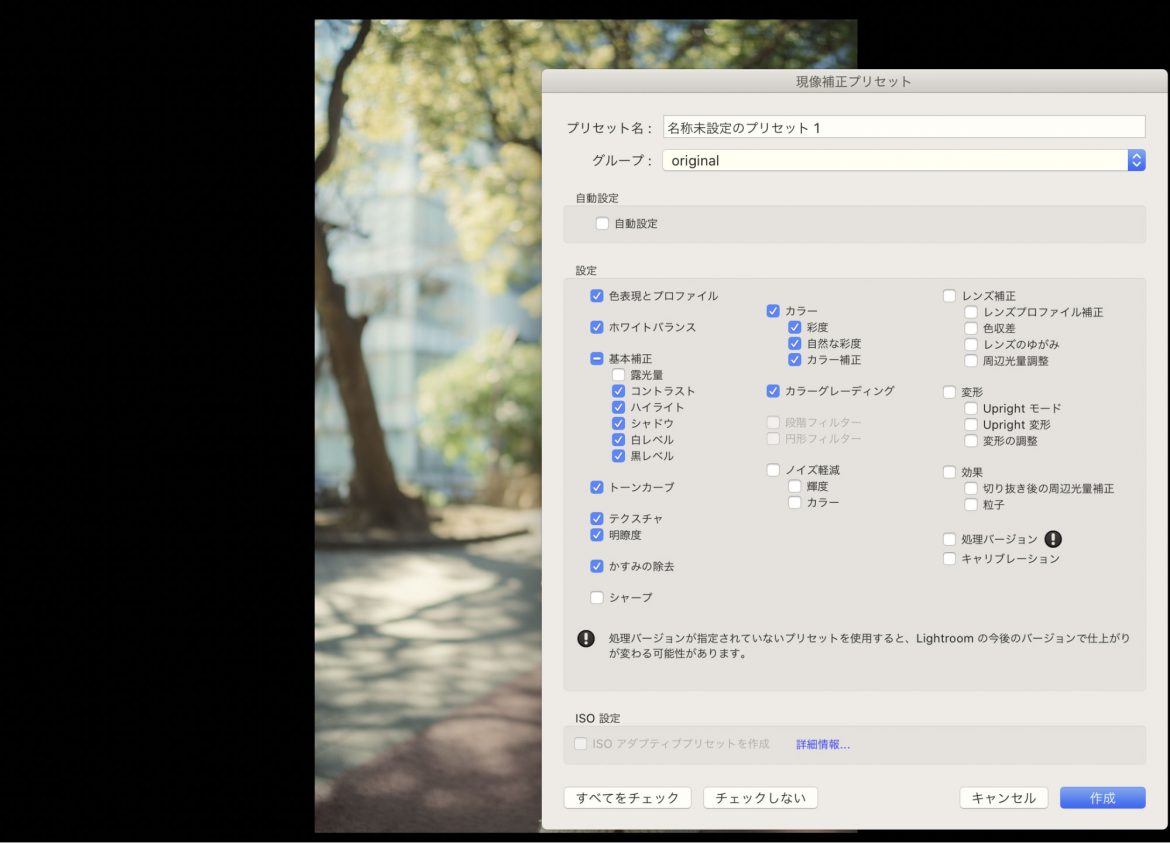Check レンズのゆがみ
This screenshot has width=1170, height=843.
point(971,345)
